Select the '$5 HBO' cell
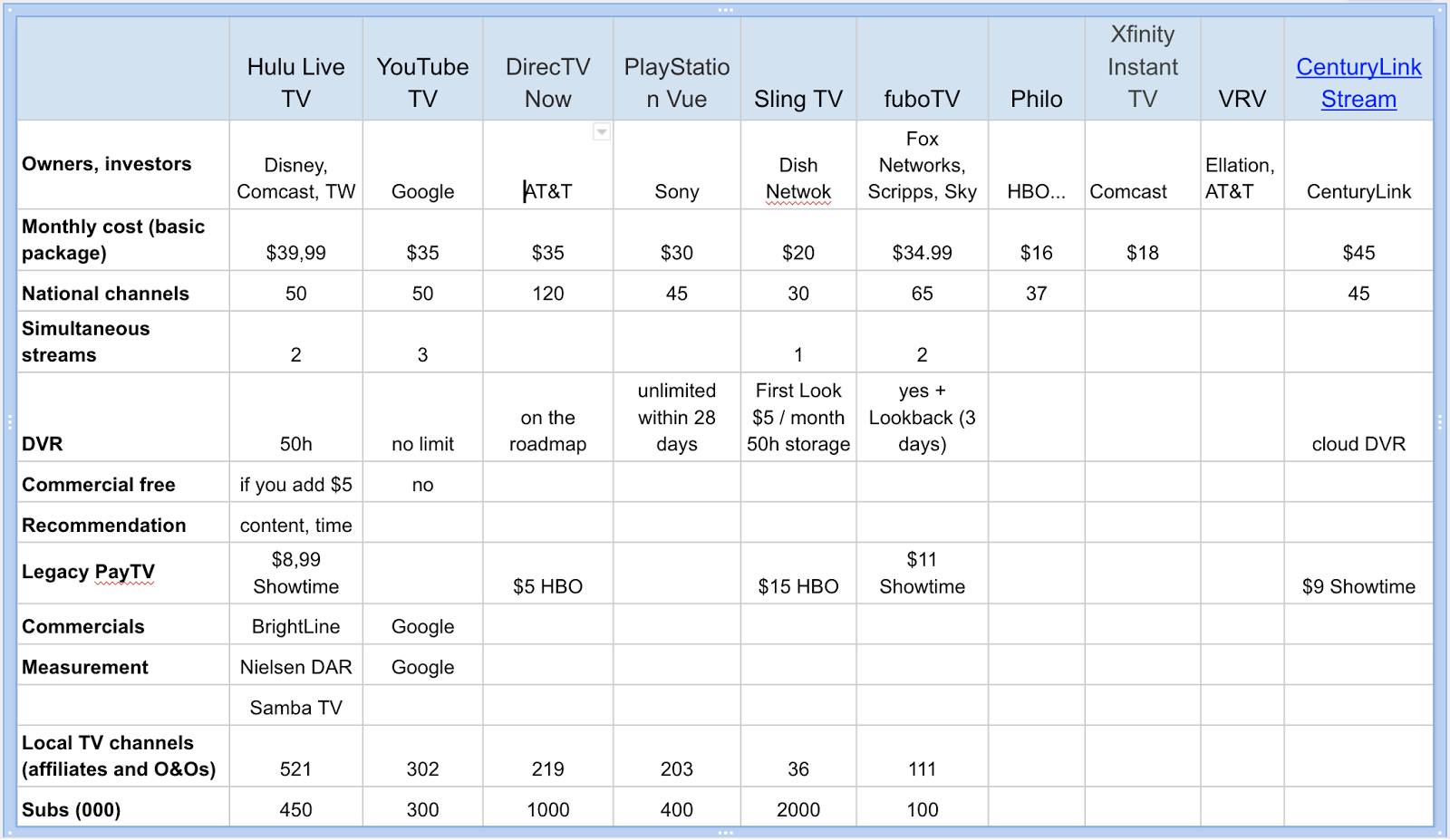The image size is (1450, 840). point(548,574)
